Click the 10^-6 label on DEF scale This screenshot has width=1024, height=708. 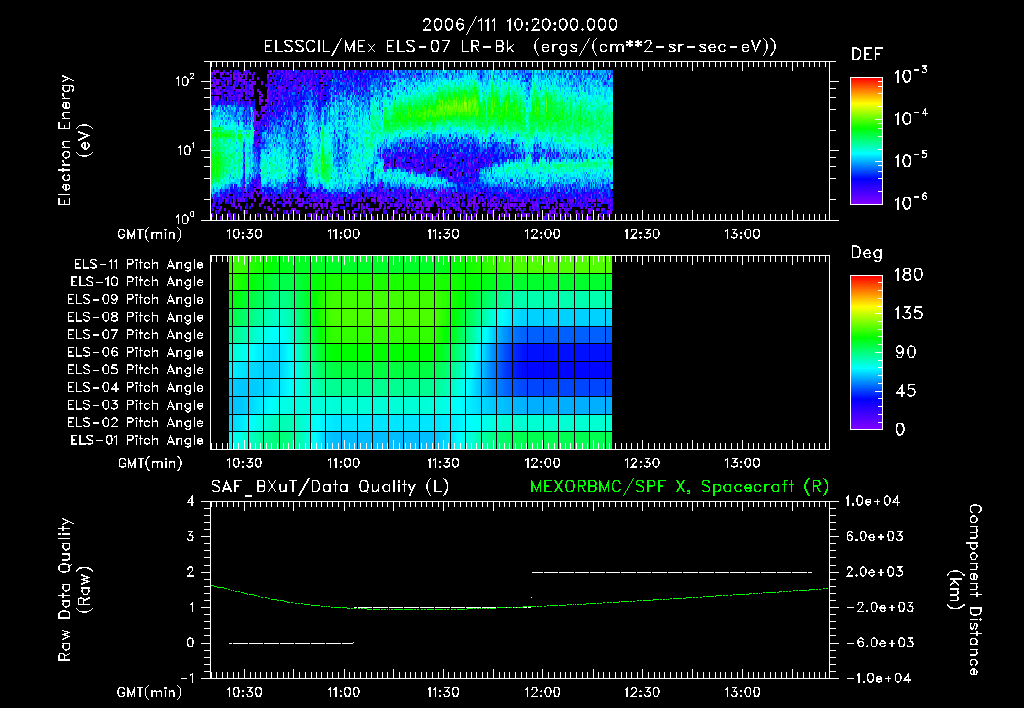point(910,202)
